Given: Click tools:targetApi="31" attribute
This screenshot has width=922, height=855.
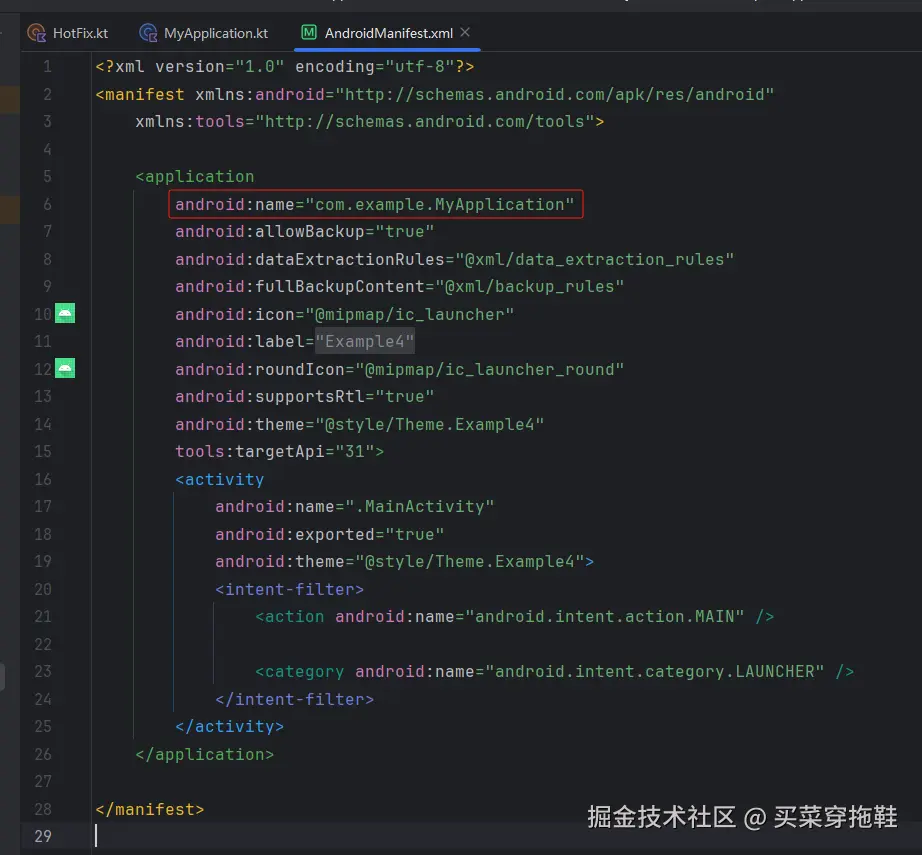Looking at the screenshot, I should pos(275,451).
